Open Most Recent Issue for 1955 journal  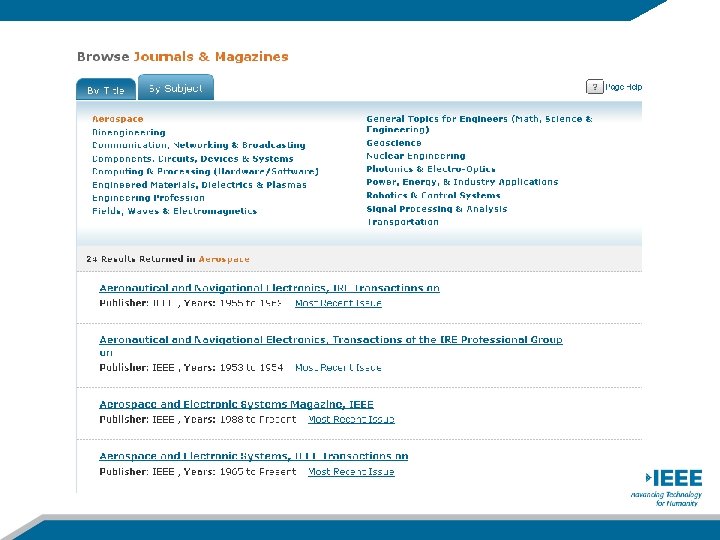338,303
